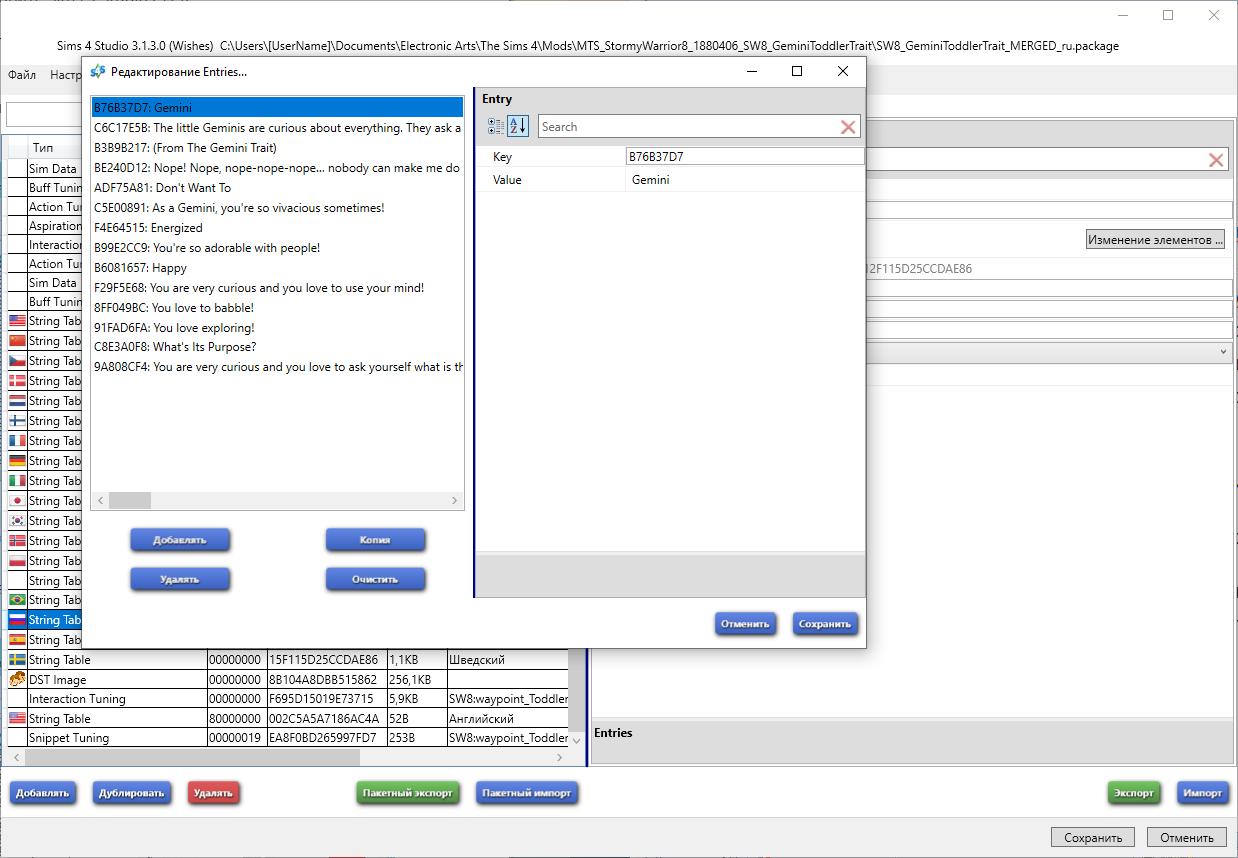The width and height of the screenshot is (1238, 858).
Task: Switch property grid to categorized view
Action: [496, 126]
